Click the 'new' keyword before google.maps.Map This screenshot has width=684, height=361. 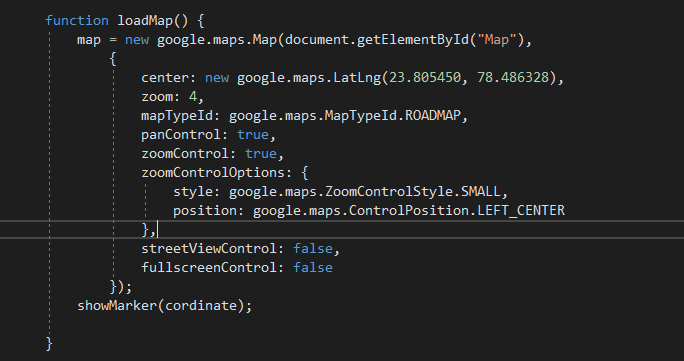pyautogui.click(x=137, y=40)
